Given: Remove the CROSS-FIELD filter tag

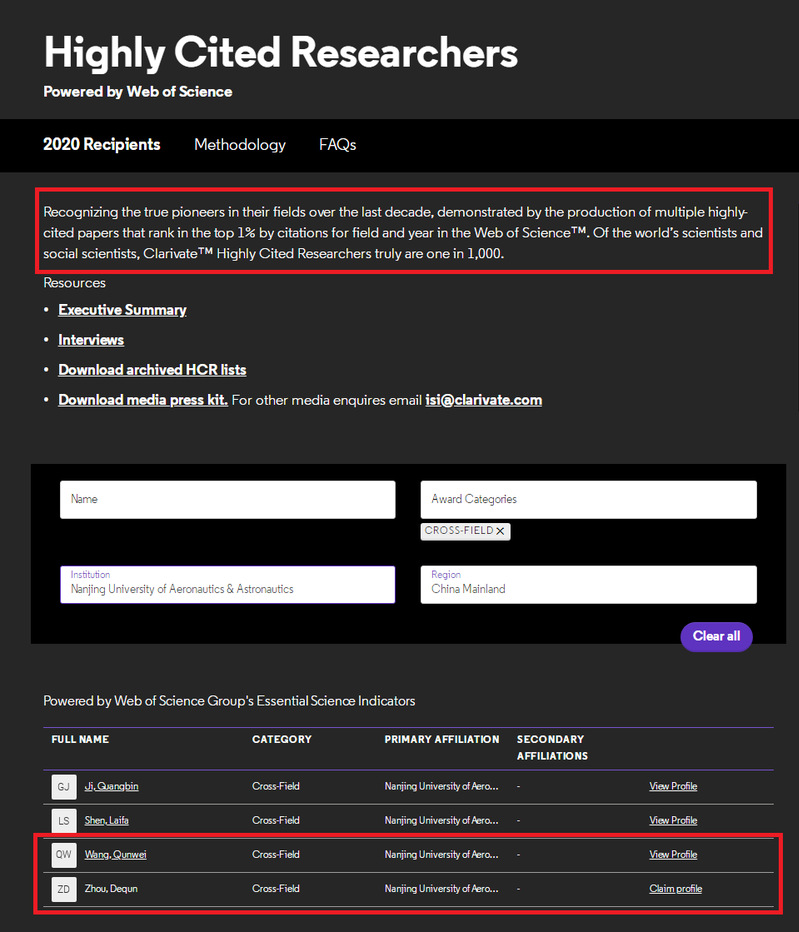Looking at the screenshot, I should 500,531.
